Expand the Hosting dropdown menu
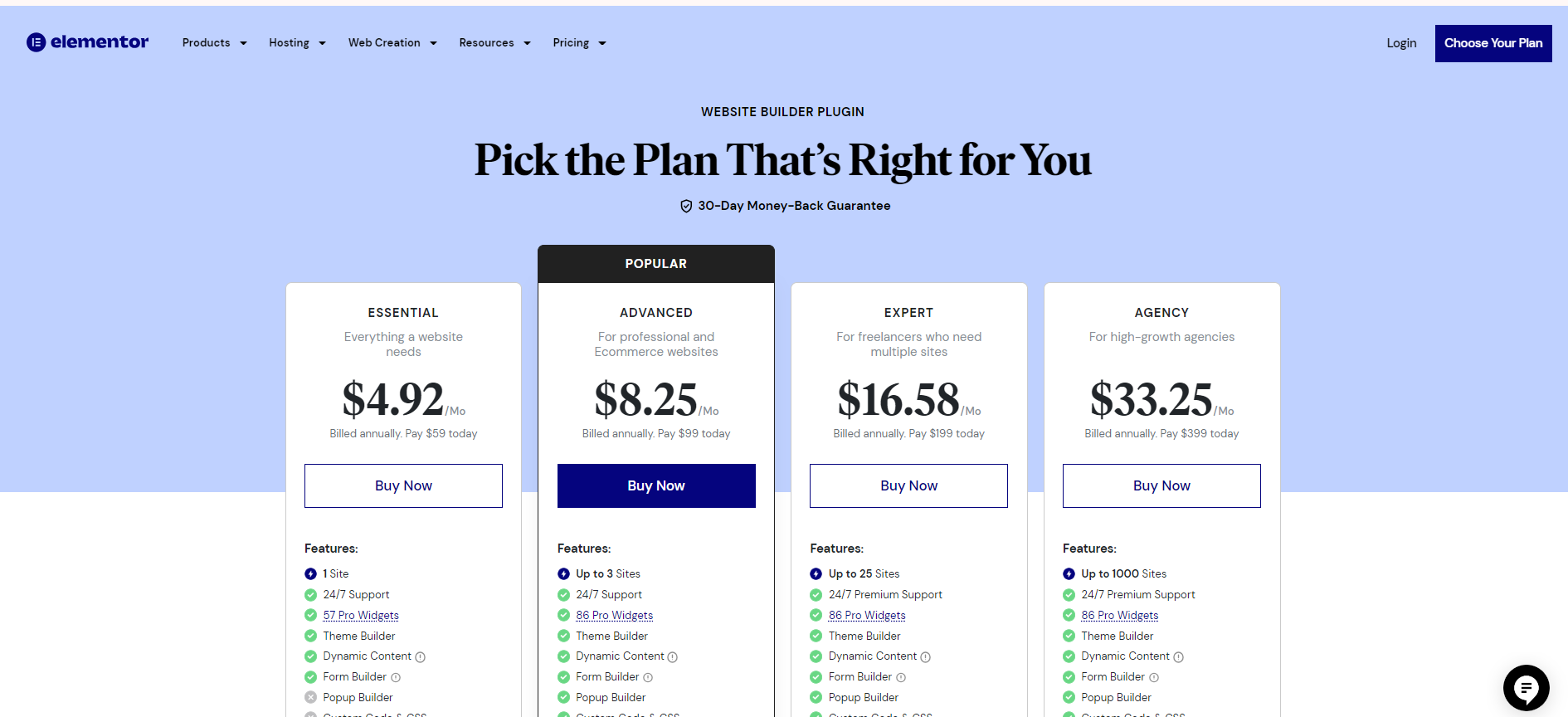 [297, 43]
